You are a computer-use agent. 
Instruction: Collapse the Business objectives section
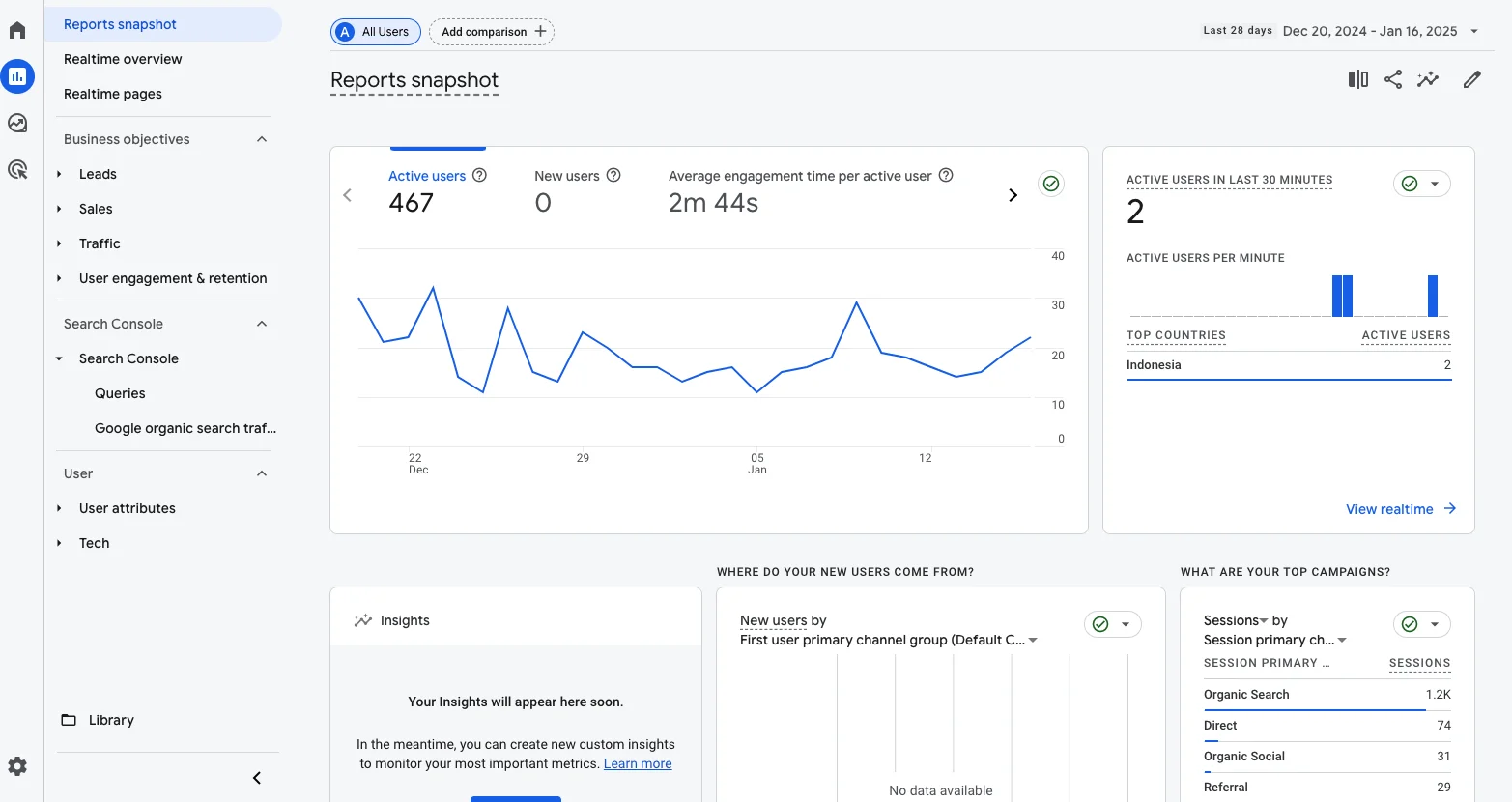tap(262, 139)
